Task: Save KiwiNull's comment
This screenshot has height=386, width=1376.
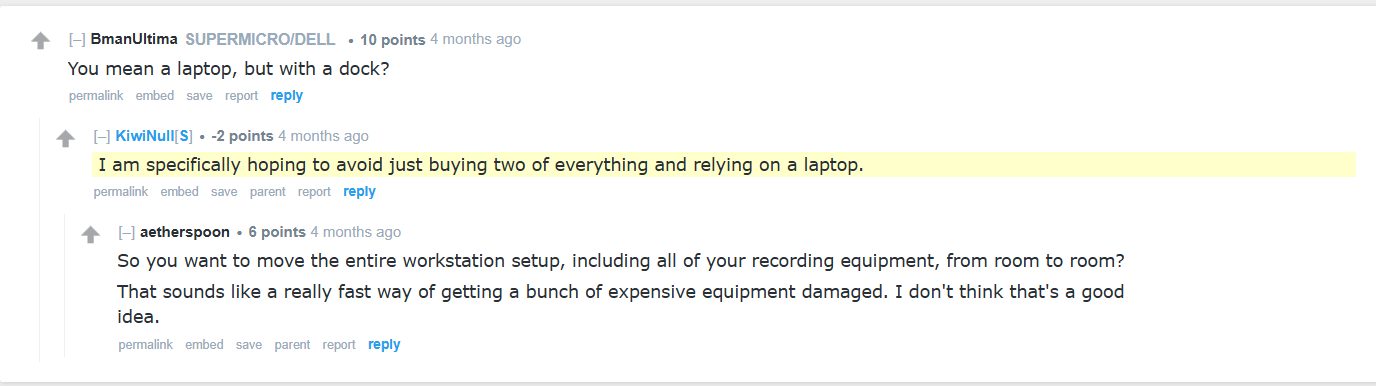Action: point(224,192)
